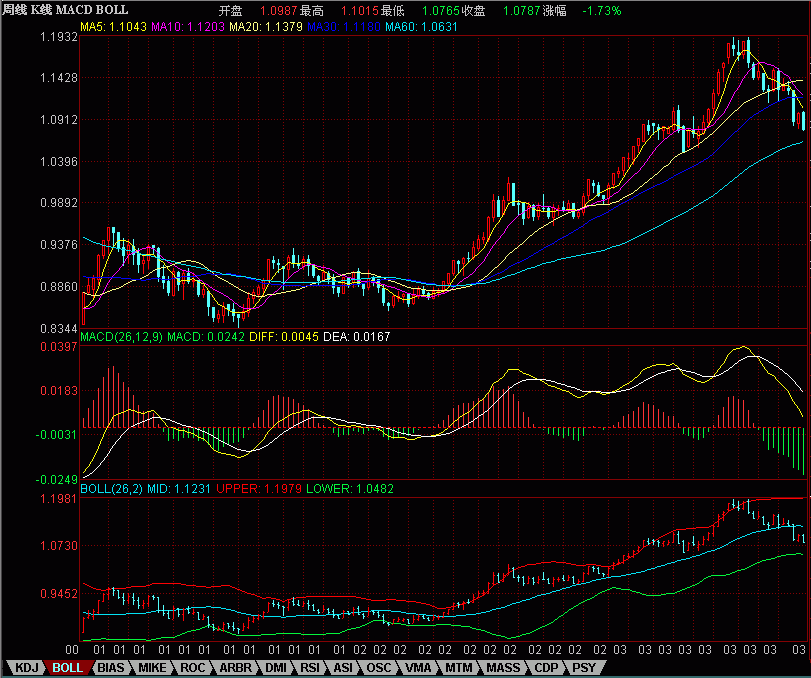Image resolution: width=811 pixels, height=678 pixels.
Task: Open the ARBR indicator tab
Action: 235,668
